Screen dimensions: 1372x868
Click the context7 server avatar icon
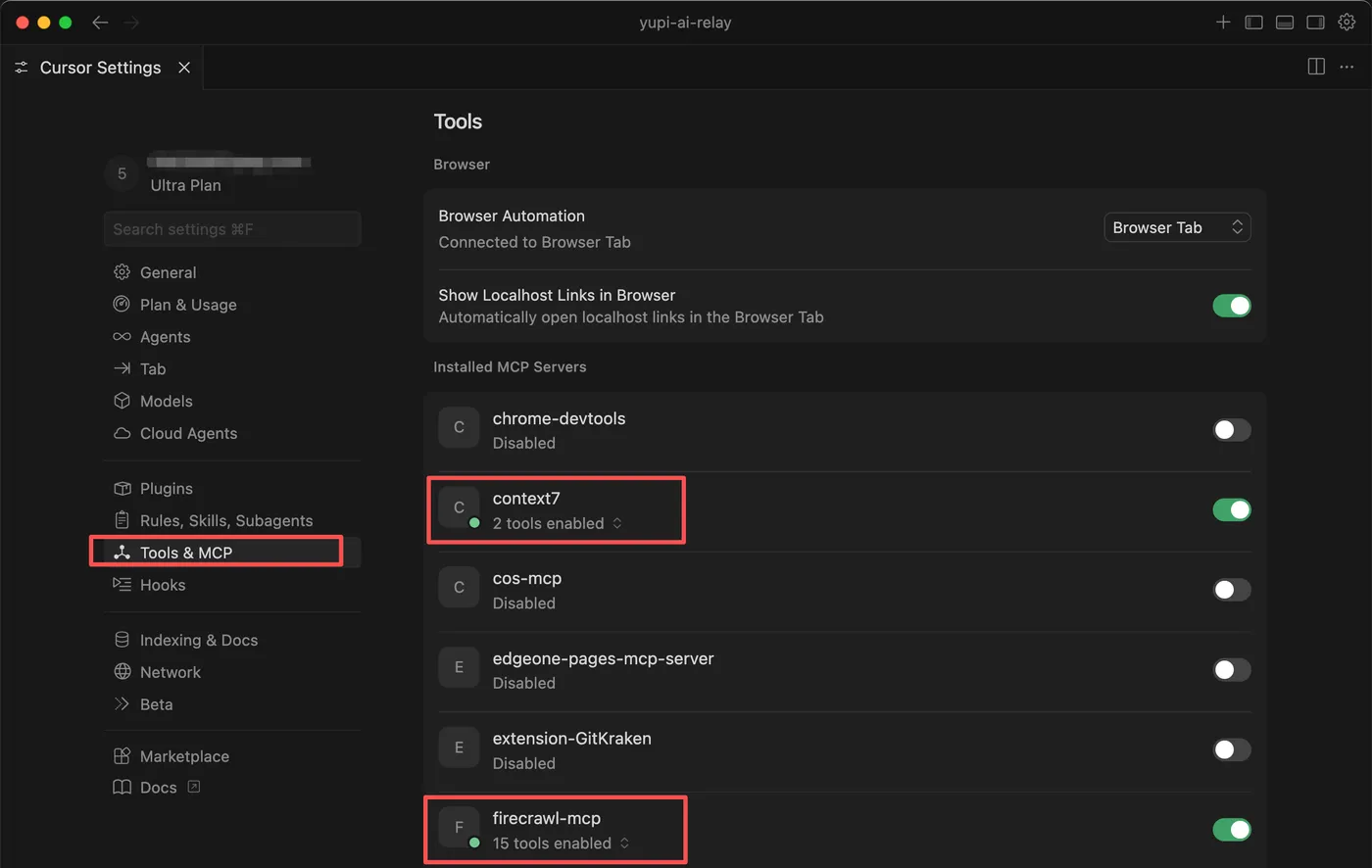[x=459, y=507]
